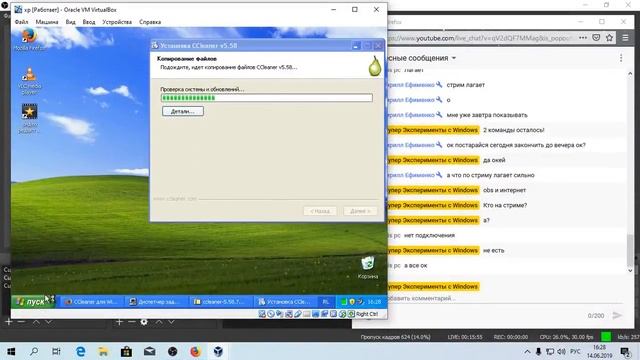Open the Windows Start menu
The width and height of the screenshot is (640, 360).
tap(11, 351)
